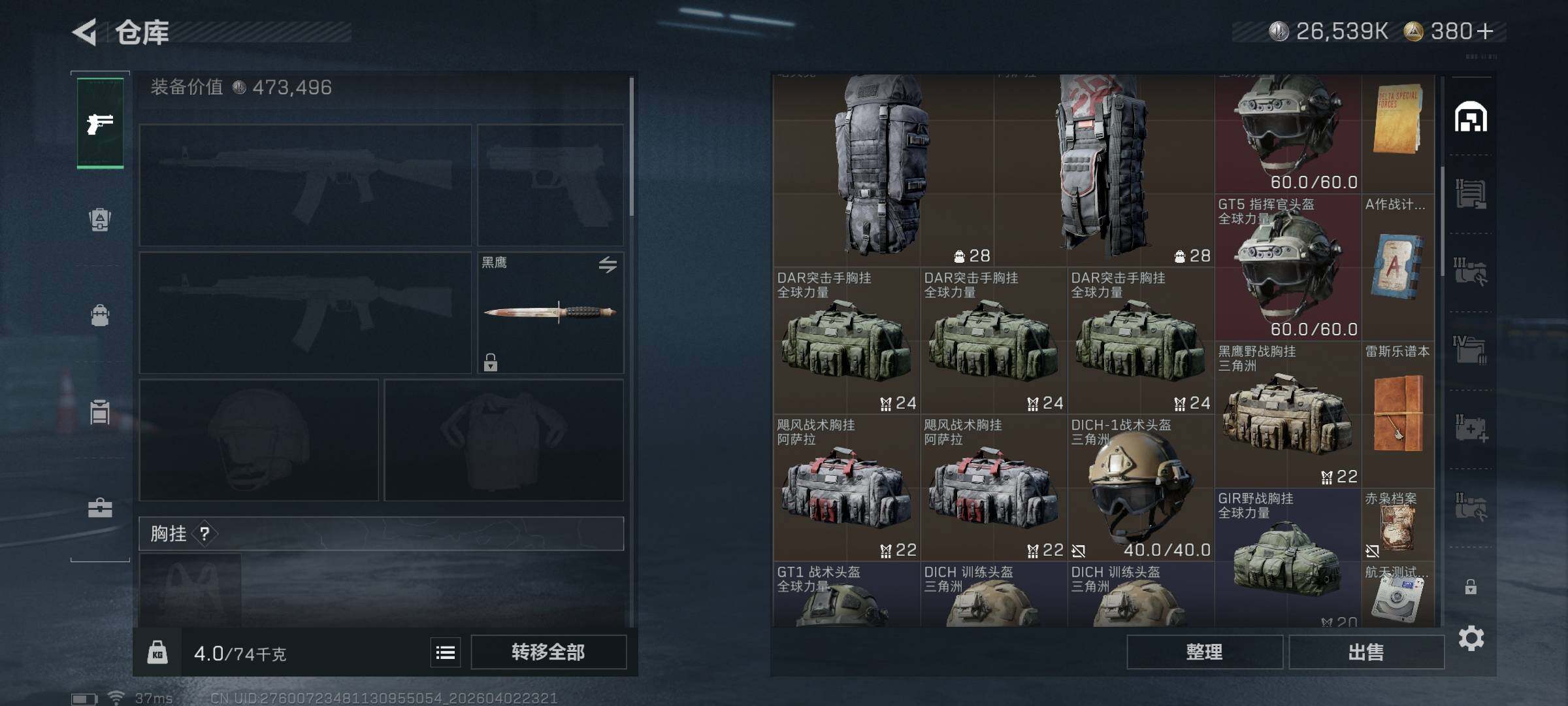Add currency via plus next to 380

pyautogui.click(x=1485, y=31)
